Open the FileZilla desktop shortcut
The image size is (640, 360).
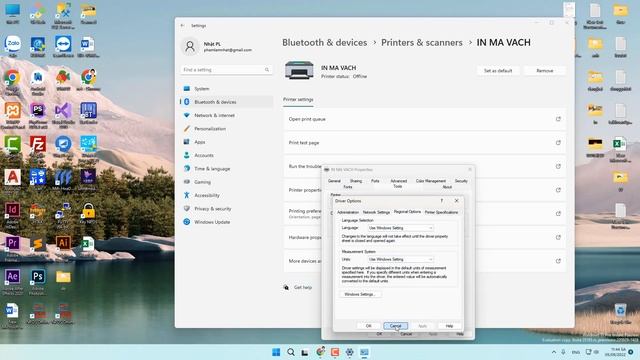(38, 146)
